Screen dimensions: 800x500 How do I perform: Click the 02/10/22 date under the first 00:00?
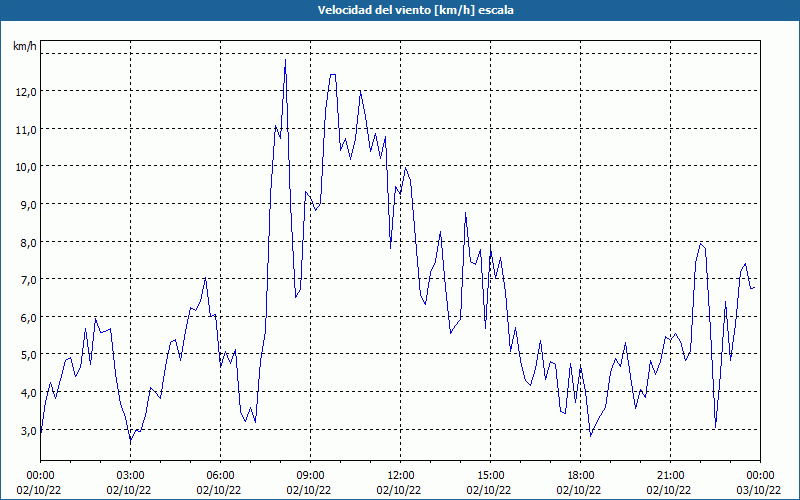click(x=39, y=490)
